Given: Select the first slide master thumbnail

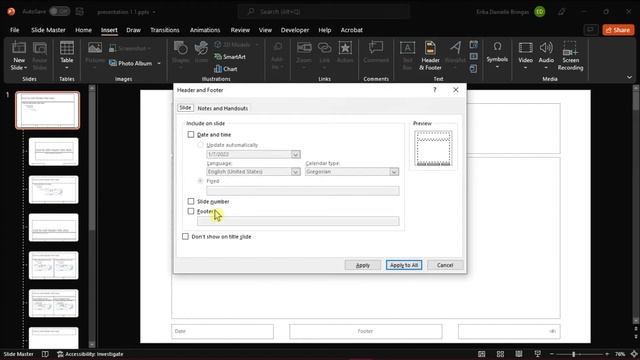Looking at the screenshot, I should 48,110.
